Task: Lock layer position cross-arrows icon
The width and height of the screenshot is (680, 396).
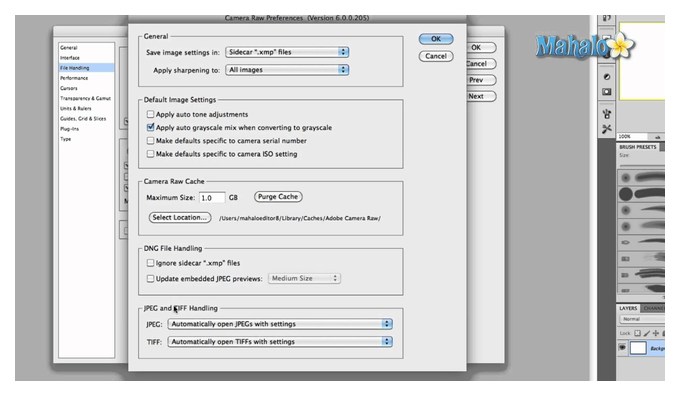Action: click(x=655, y=333)
